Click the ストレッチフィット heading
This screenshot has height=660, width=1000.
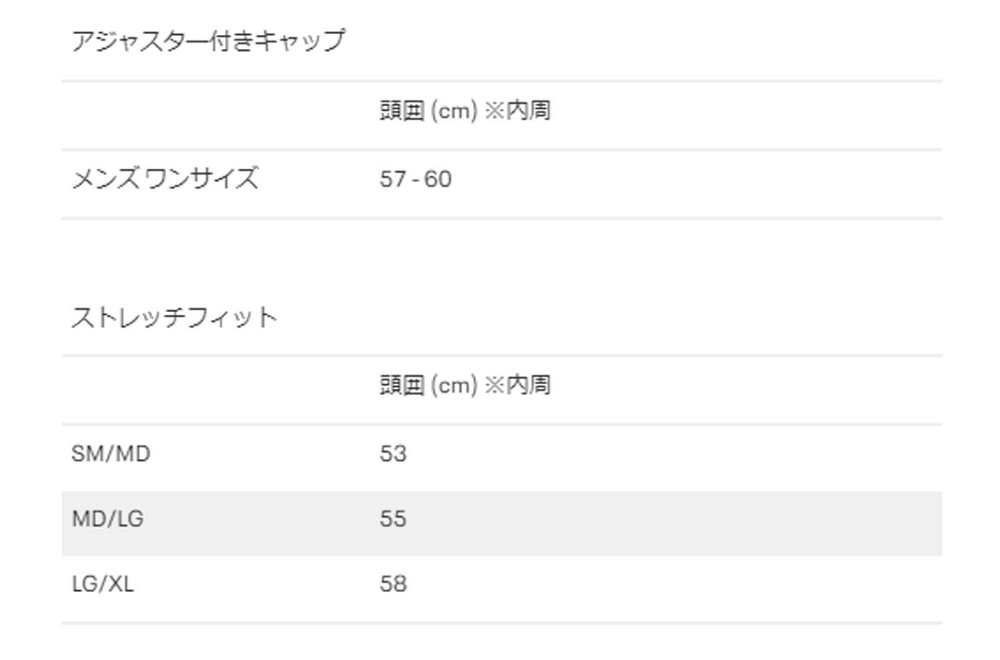pos(174,317)
